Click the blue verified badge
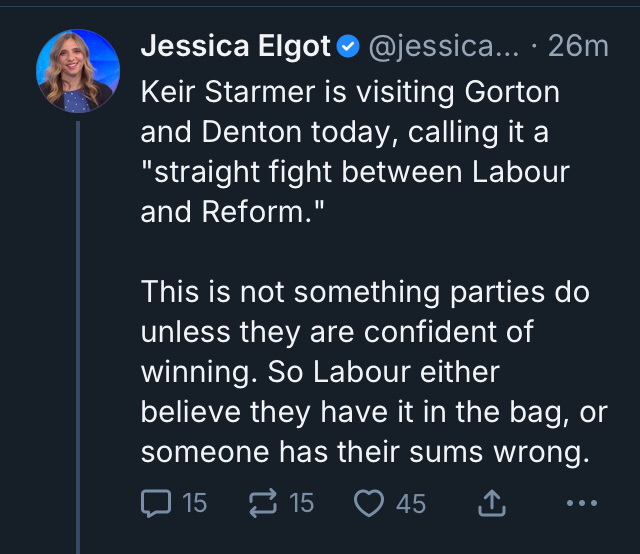This screenshot has height=554, width=640. (x=348, y=47)
